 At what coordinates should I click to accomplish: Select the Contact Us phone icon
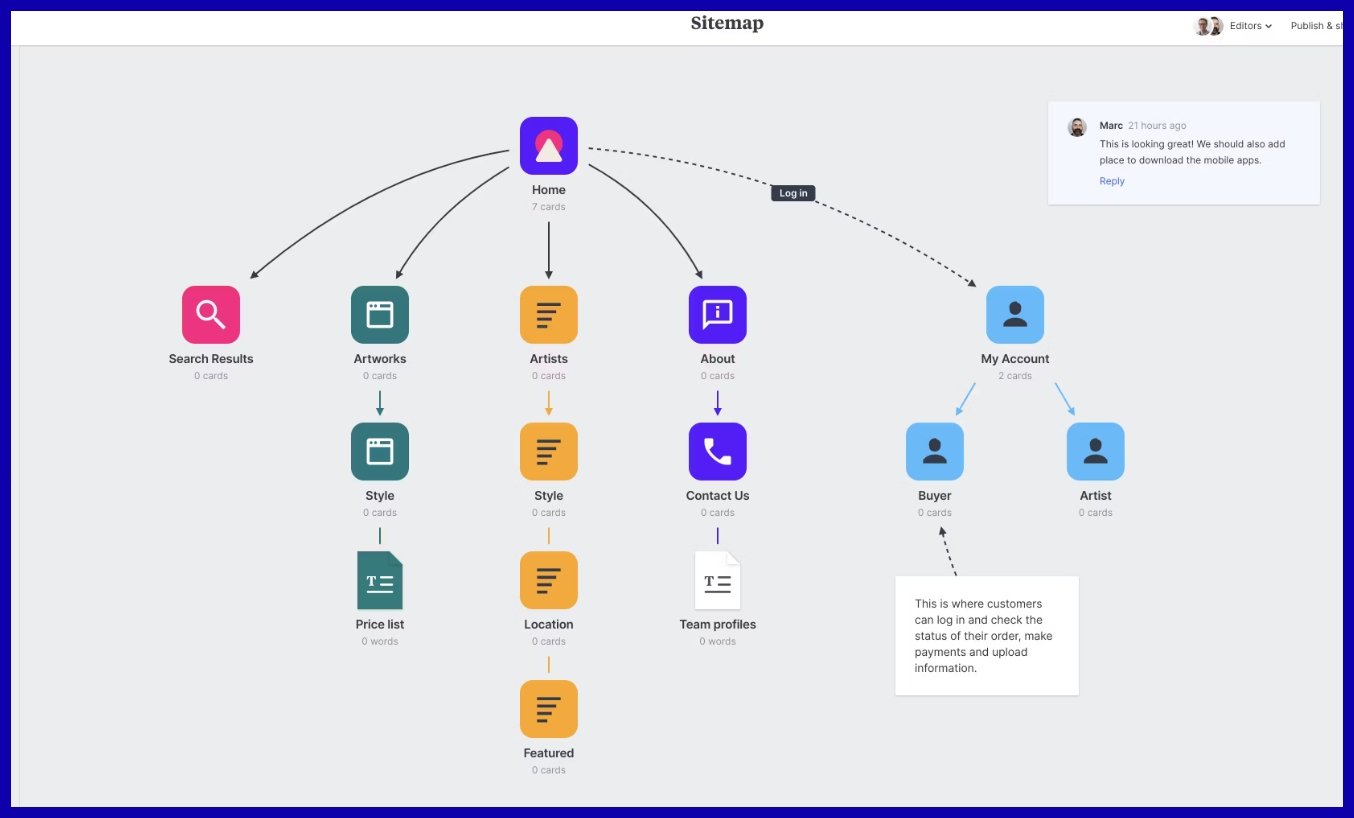(717, 452)
